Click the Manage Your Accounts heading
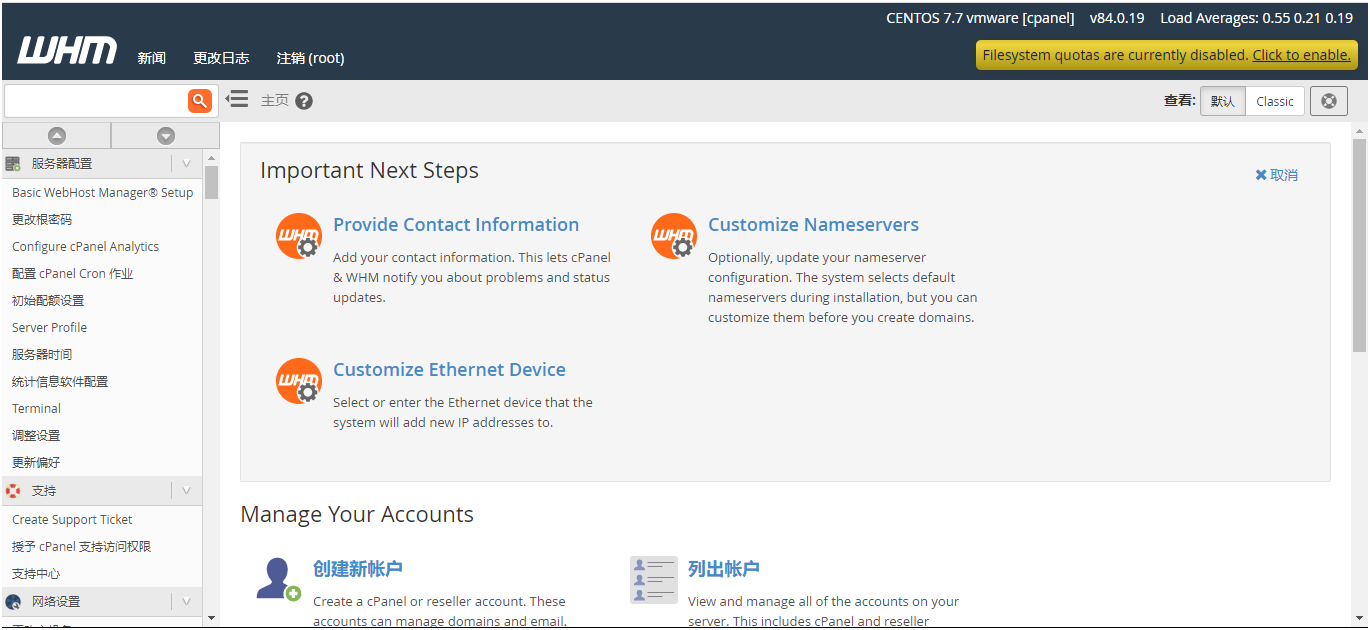 click(x=357, y=515)
